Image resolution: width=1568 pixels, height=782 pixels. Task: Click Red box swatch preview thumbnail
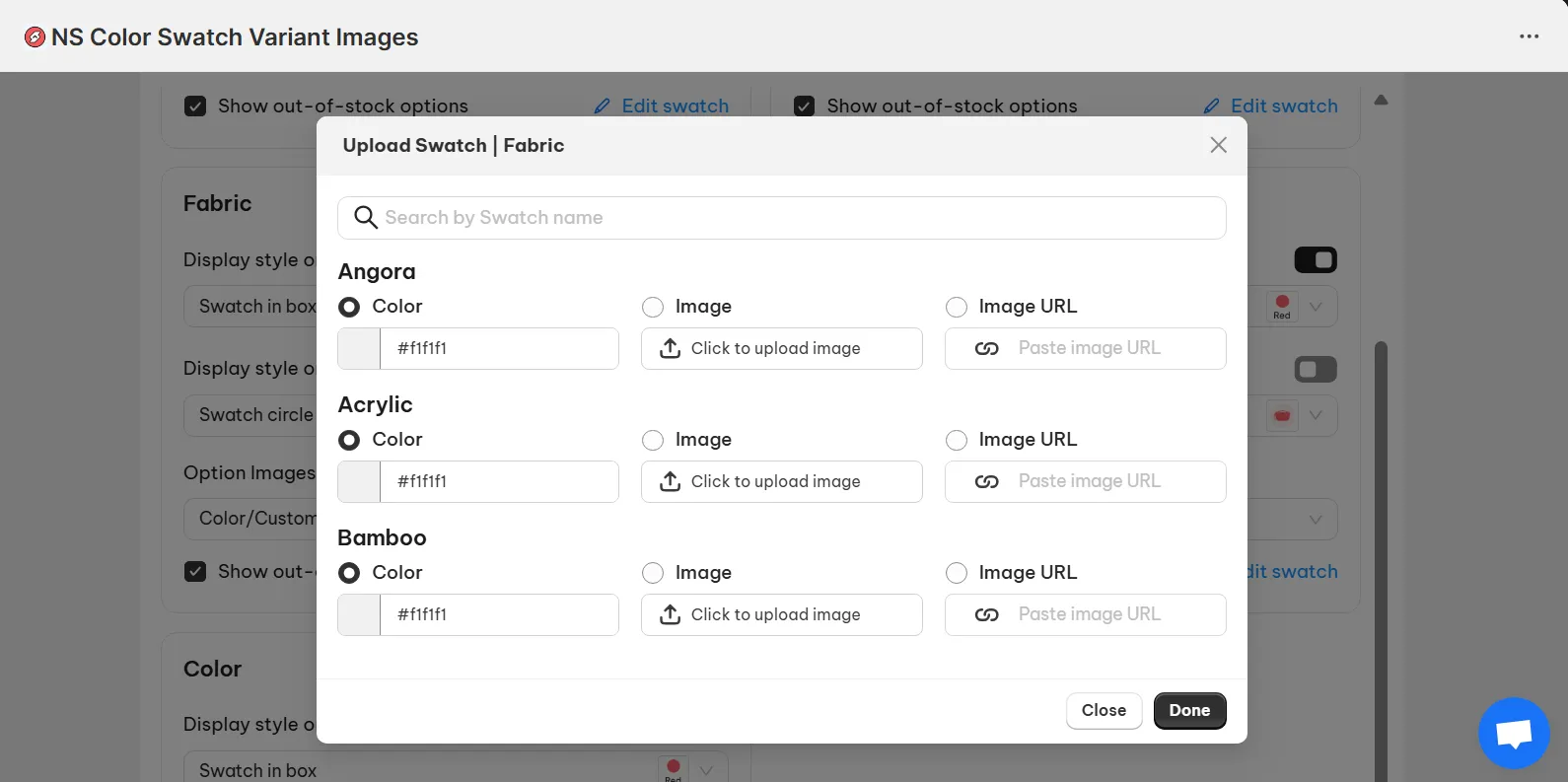[x=1282, y=307]
